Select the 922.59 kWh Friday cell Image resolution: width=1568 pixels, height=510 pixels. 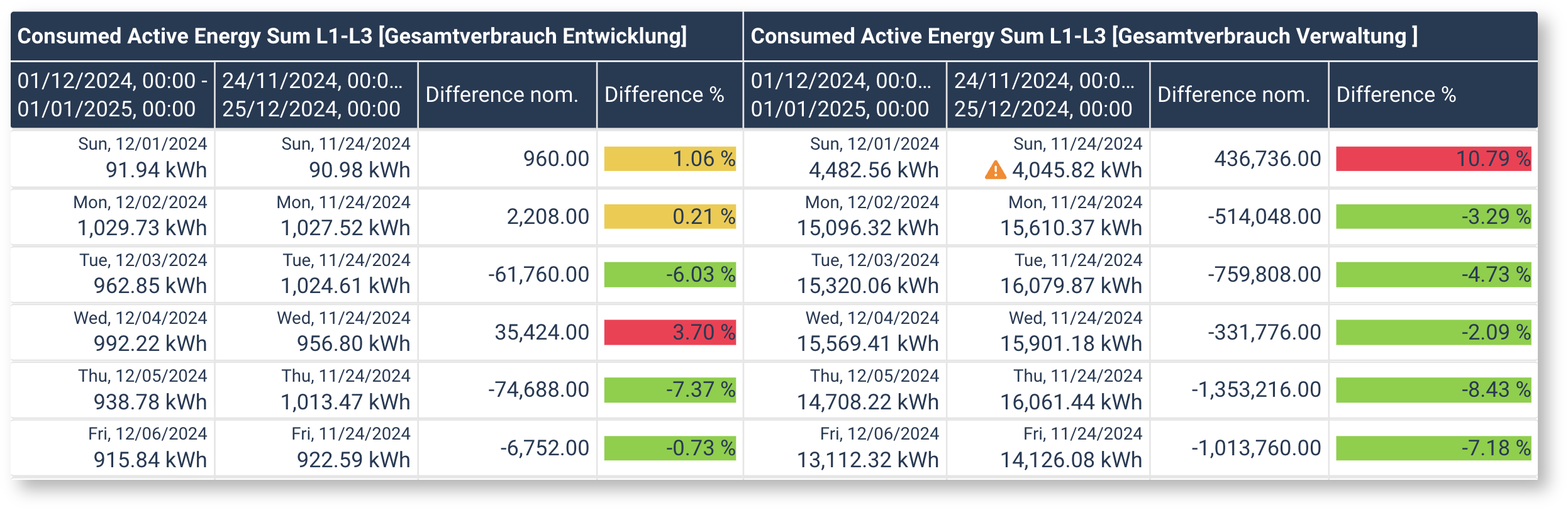click(x=353, y=460)
